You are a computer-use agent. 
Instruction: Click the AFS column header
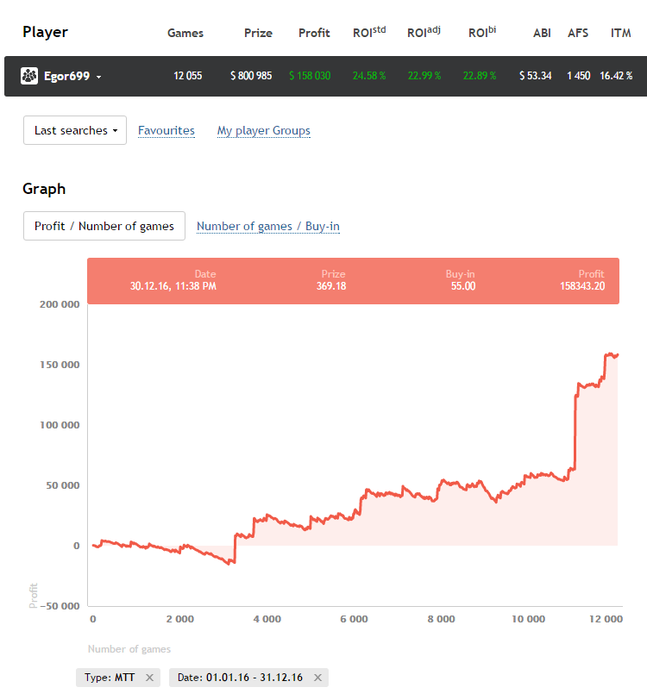pos(578,33)
